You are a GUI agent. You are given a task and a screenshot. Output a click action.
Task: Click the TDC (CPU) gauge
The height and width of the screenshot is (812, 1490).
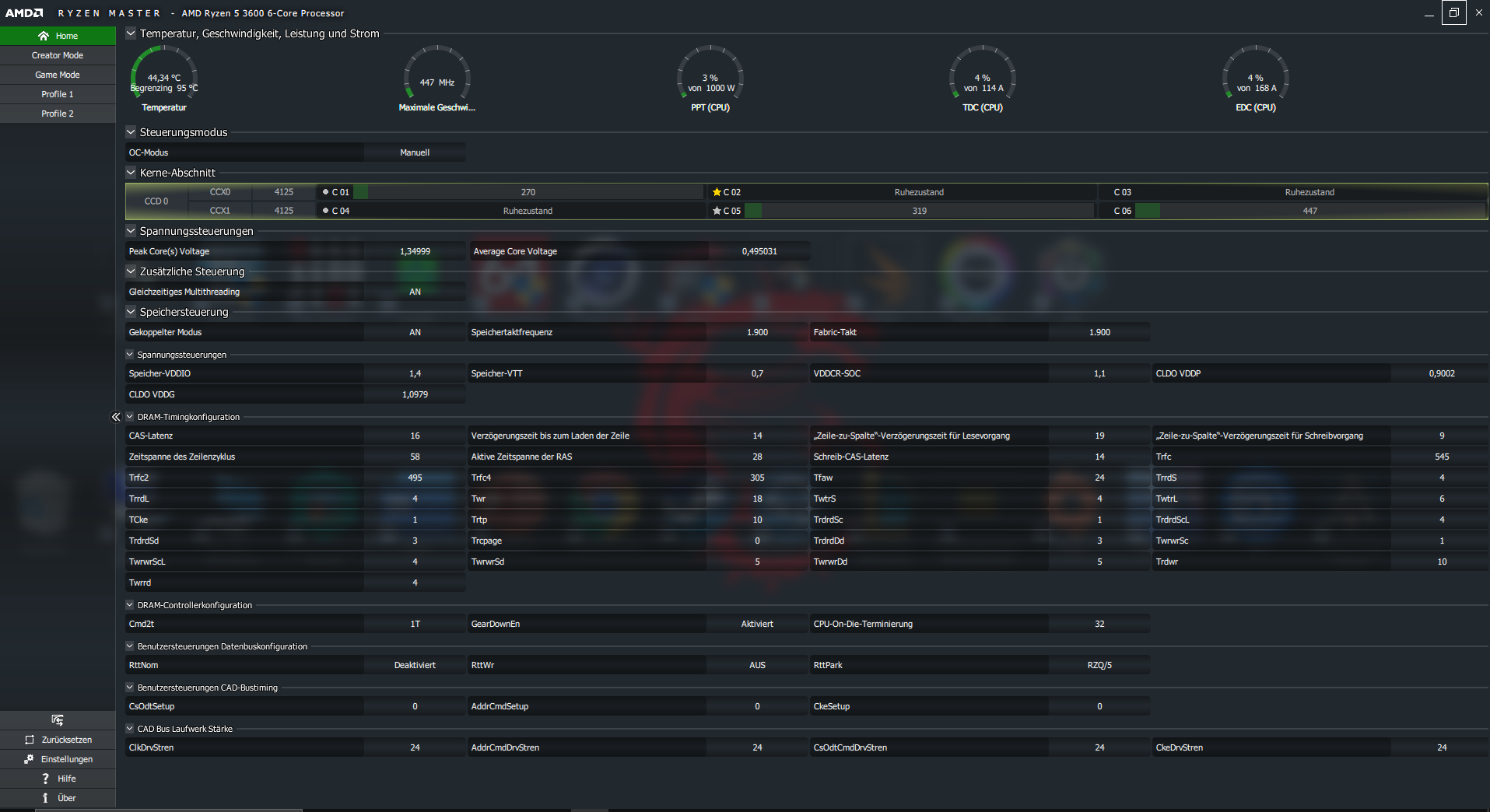pos(983,79)
